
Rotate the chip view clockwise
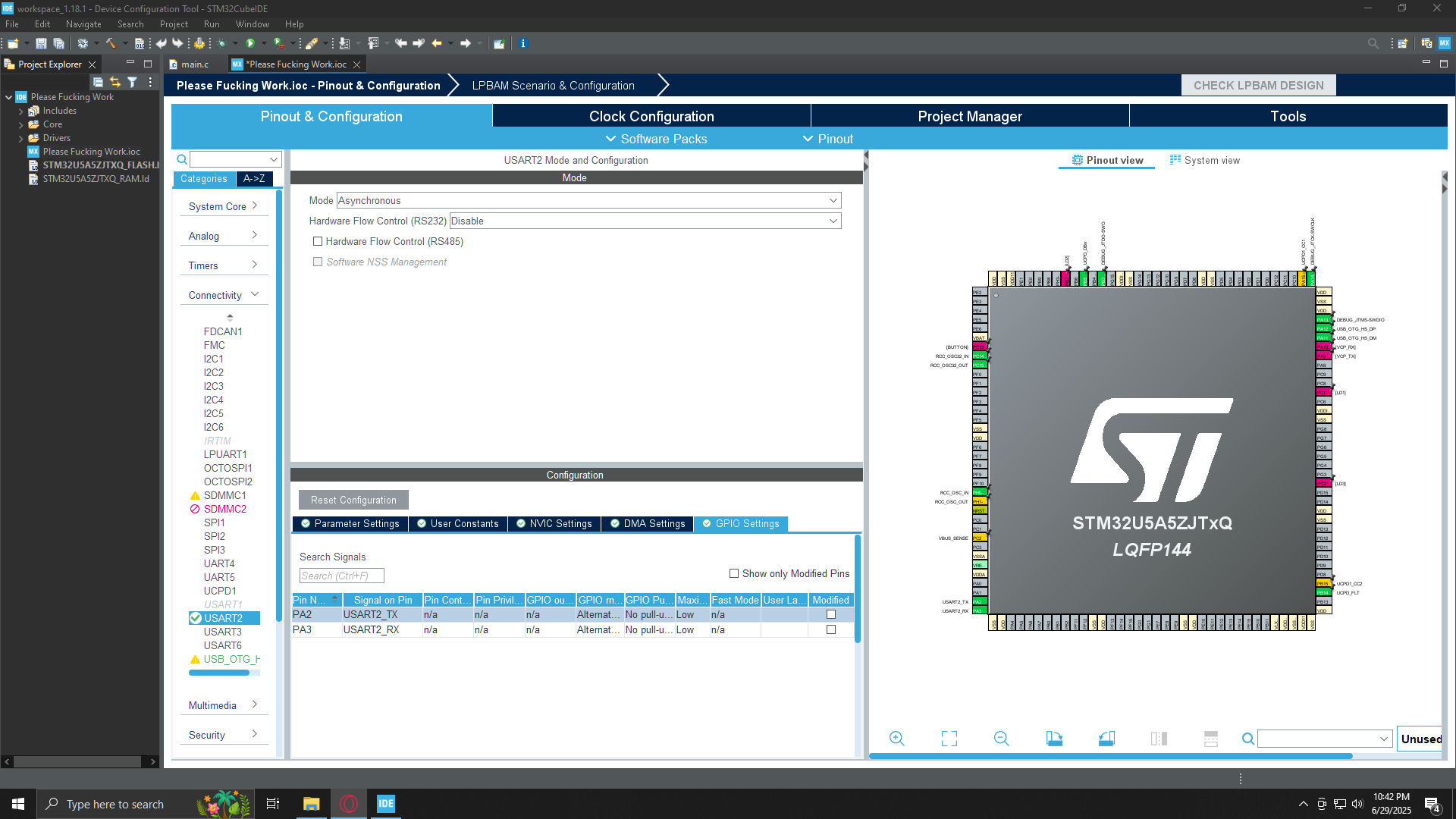(x=1054, y=738)
